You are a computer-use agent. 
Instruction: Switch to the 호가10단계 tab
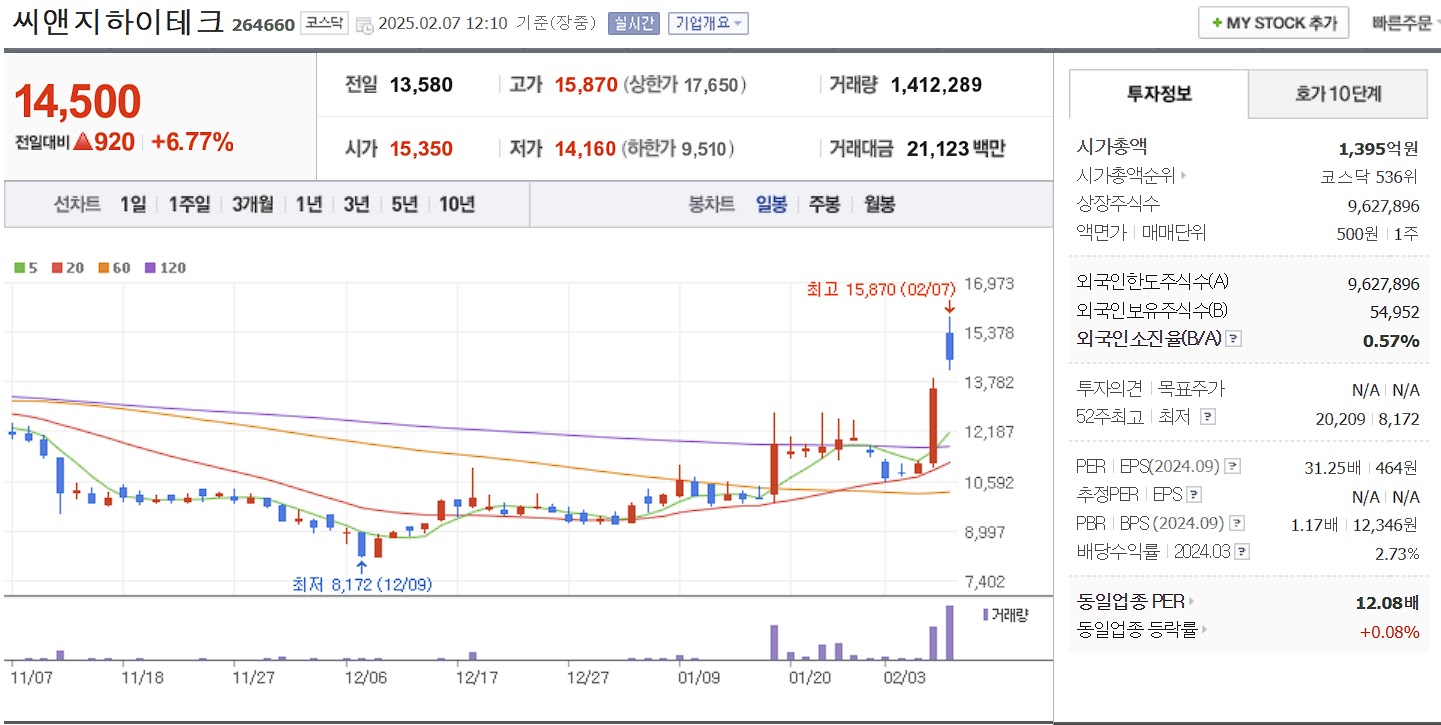pos(1338,95)
